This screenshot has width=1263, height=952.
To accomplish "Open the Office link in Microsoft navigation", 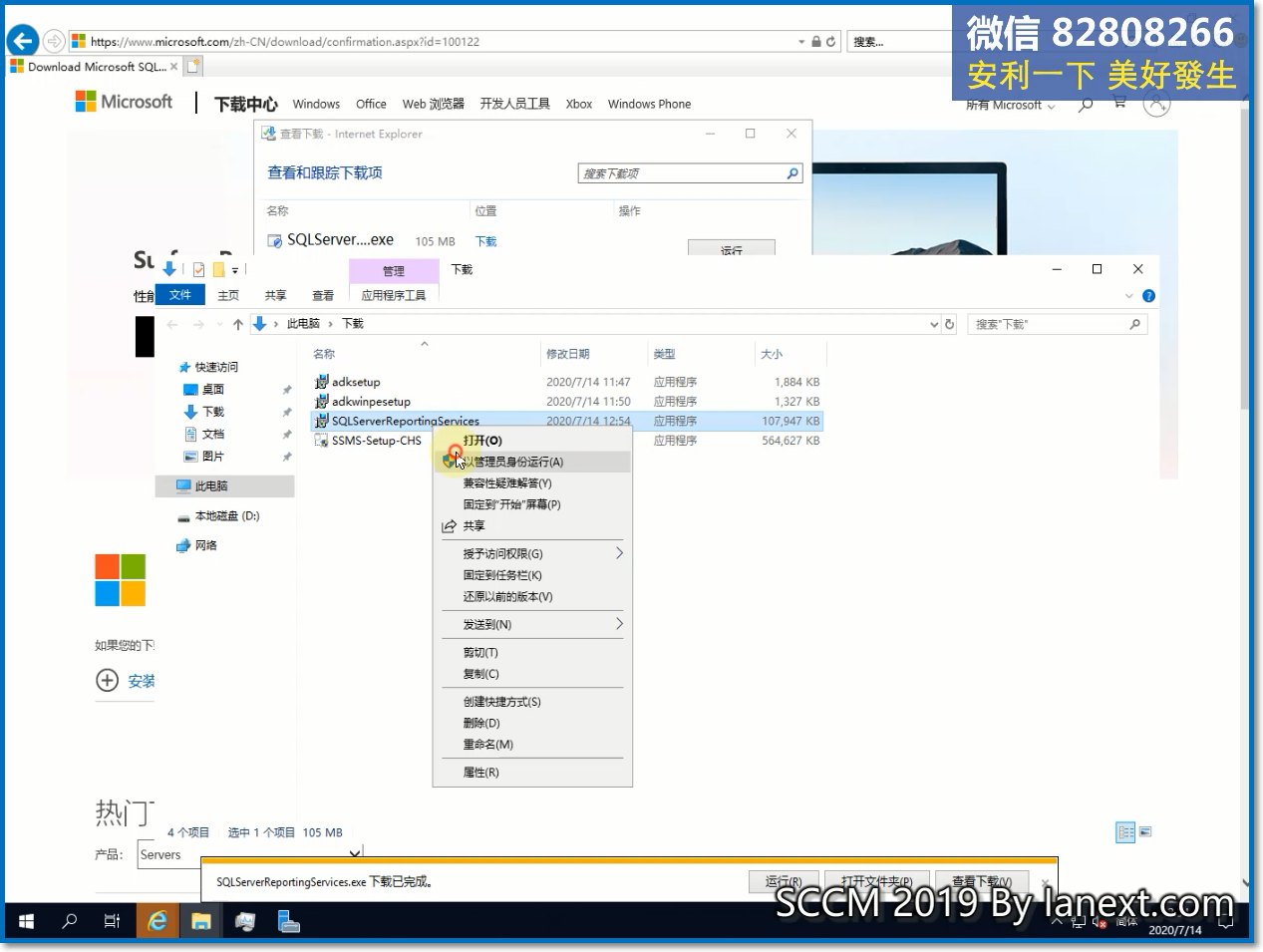I will tap(371, 104).
